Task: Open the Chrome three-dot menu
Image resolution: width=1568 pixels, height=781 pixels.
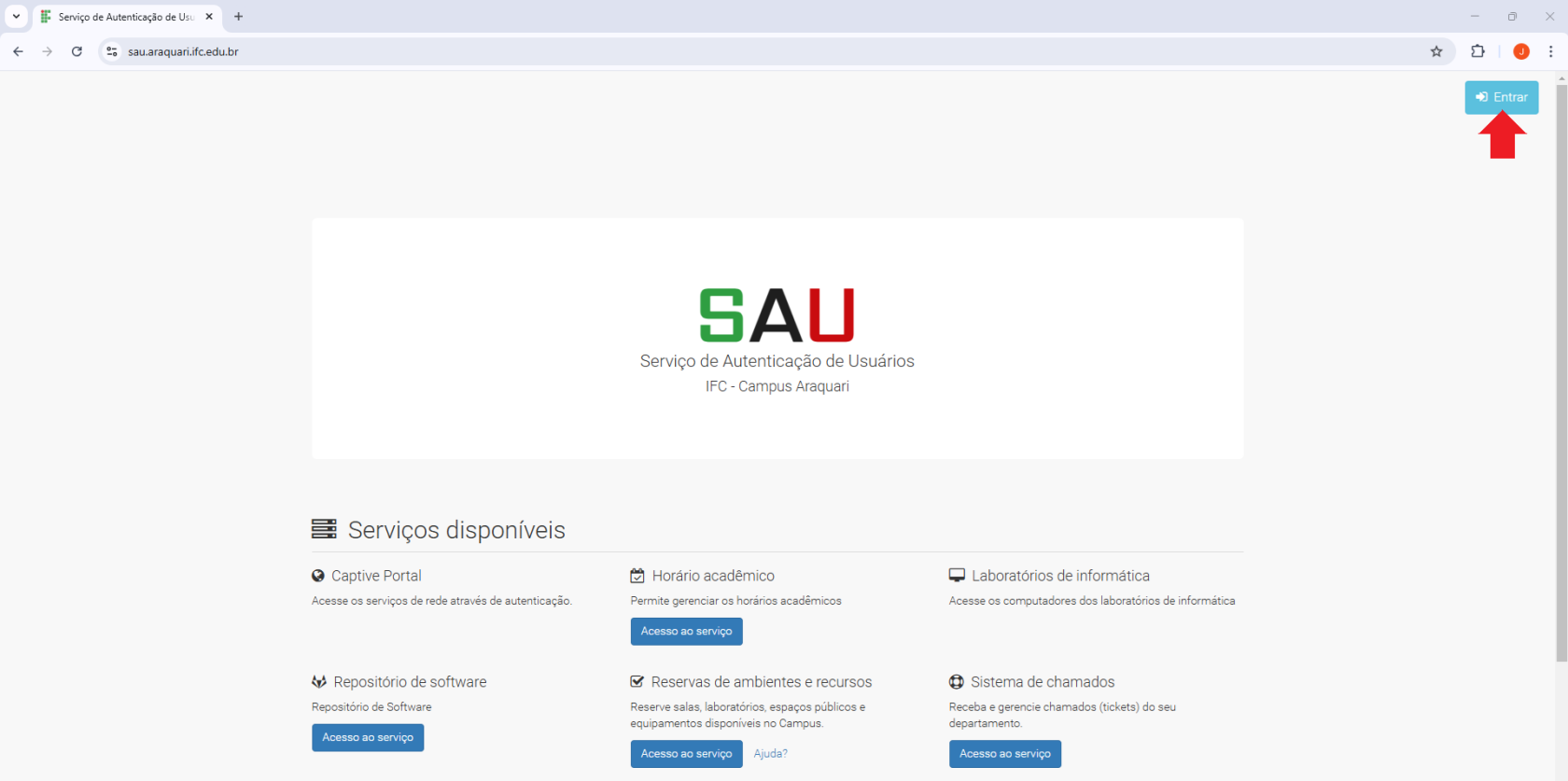Action: point(1550,51)
